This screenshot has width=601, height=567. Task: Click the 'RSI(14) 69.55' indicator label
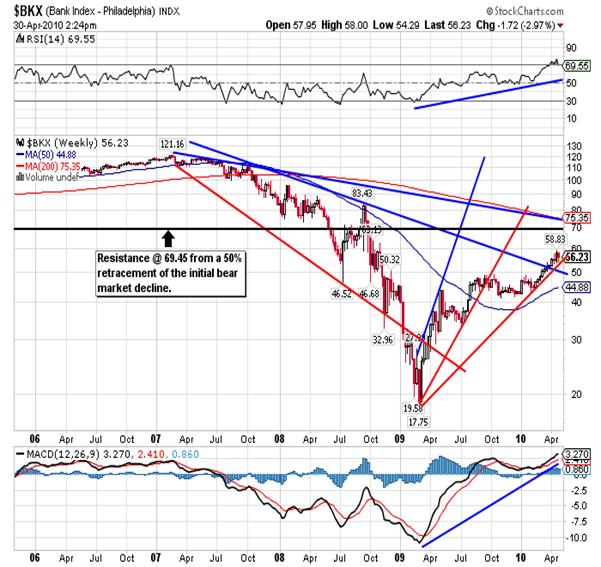coord(61,39)
